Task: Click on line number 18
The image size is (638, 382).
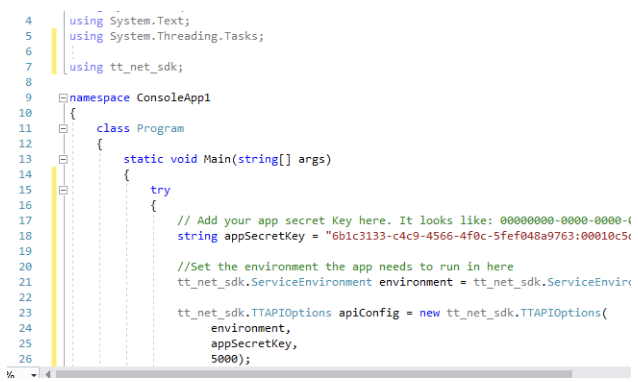Action: point(25,236)
